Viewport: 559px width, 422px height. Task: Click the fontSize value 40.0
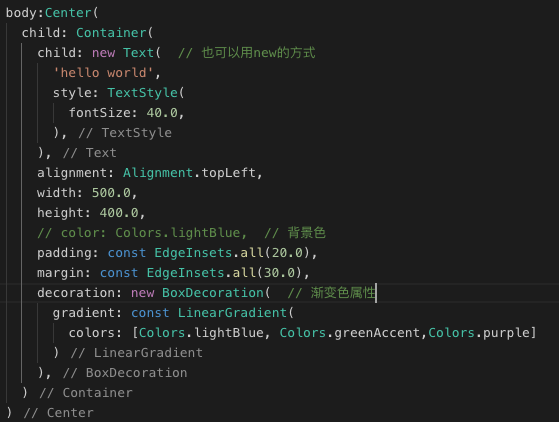[162, 113]
